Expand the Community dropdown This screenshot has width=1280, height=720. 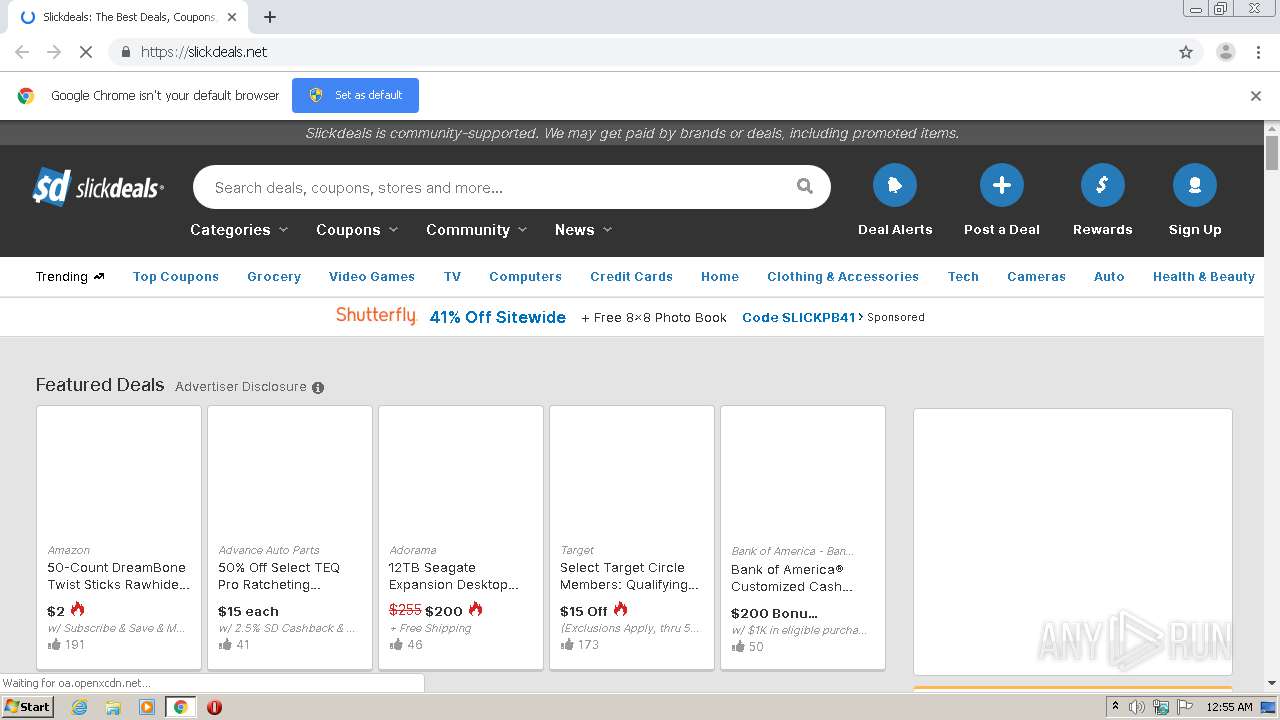[x=476, y=230]
